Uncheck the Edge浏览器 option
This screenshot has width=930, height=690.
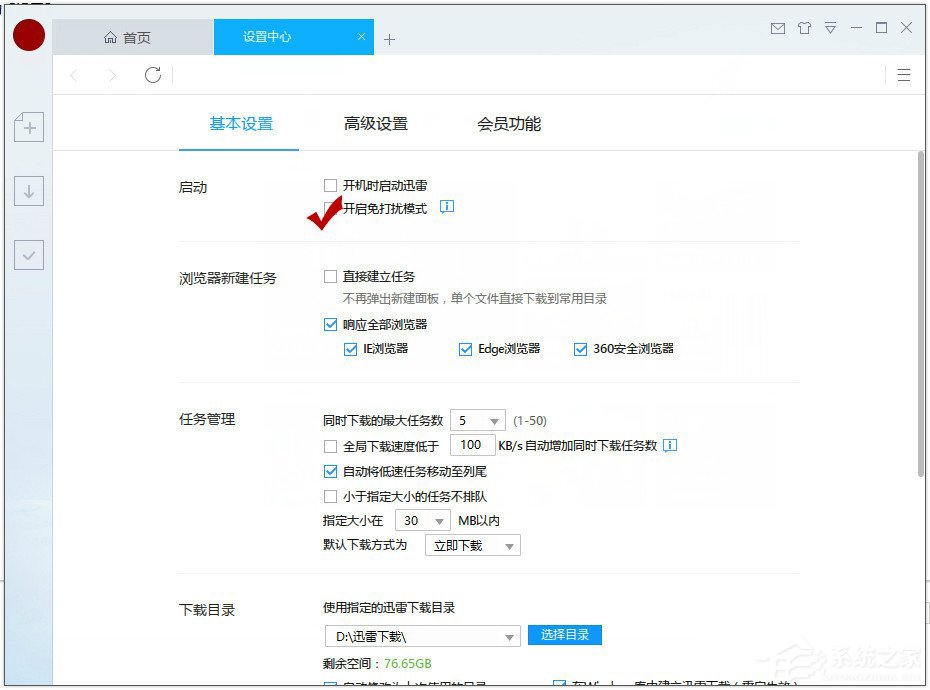pos(465,348)
